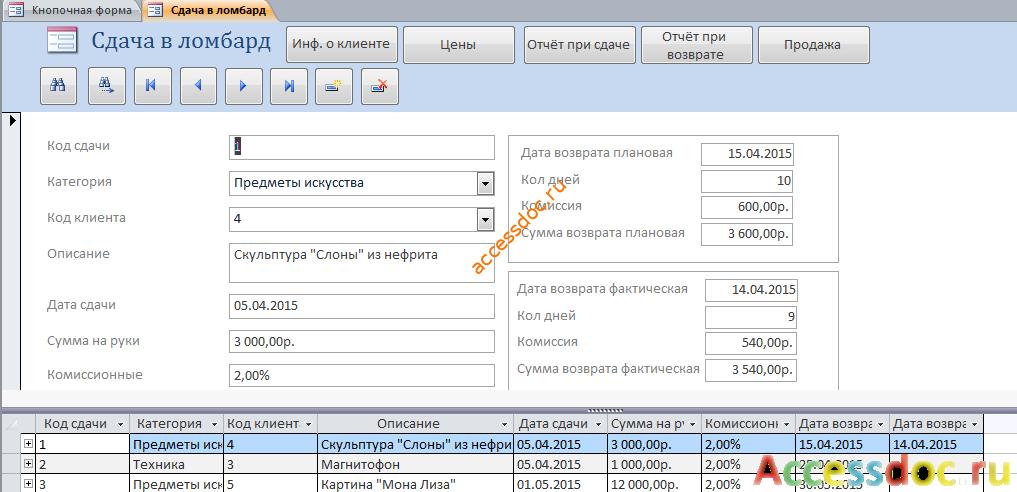
Task: Click into the Дата сдачи field
Action: click(362, 306)
